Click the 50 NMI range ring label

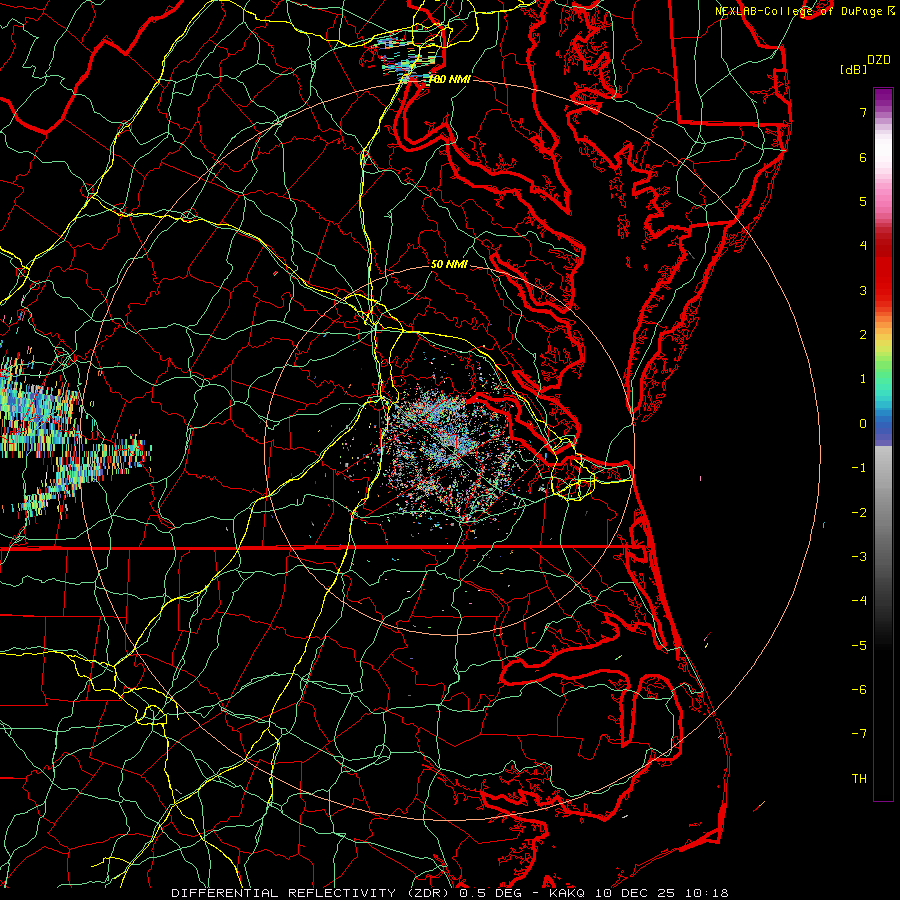point(449,265)
